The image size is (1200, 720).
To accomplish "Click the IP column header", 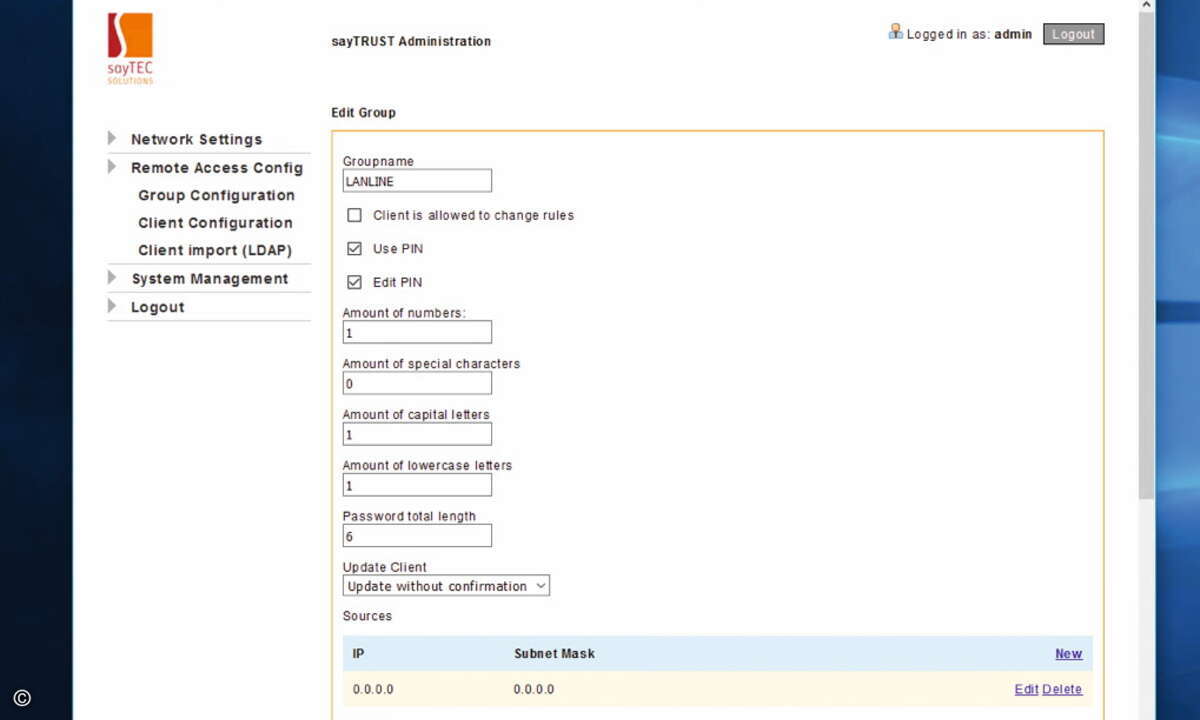I will tap(358, 653).
